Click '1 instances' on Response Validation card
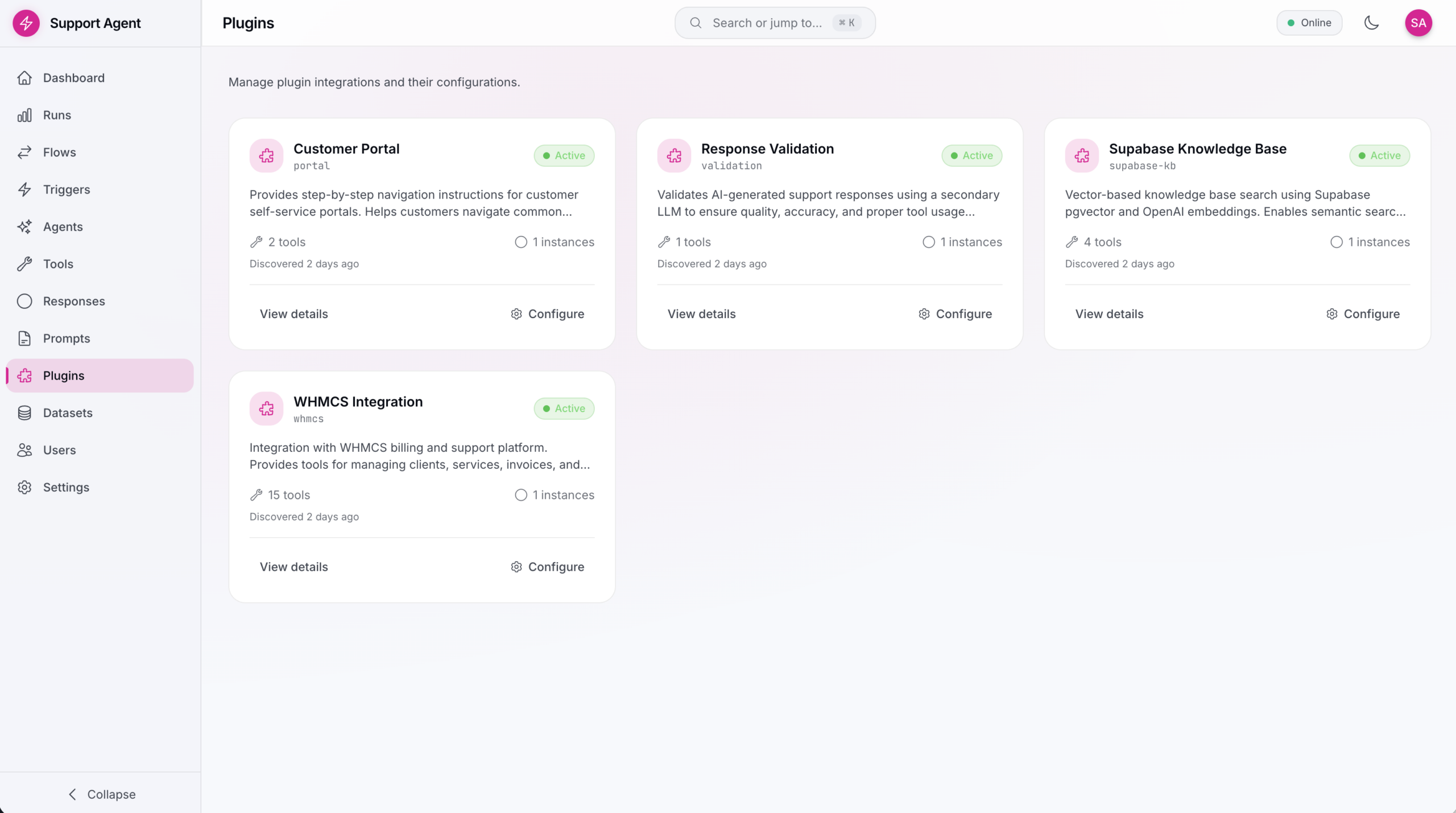 tap(971, 242)
